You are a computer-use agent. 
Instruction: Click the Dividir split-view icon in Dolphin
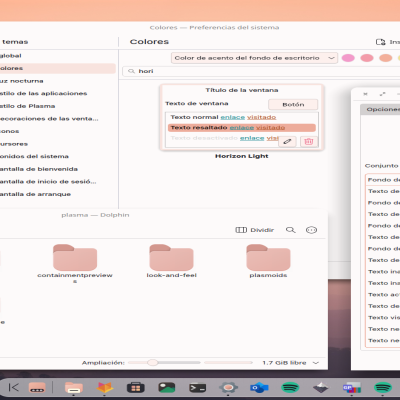241,230
